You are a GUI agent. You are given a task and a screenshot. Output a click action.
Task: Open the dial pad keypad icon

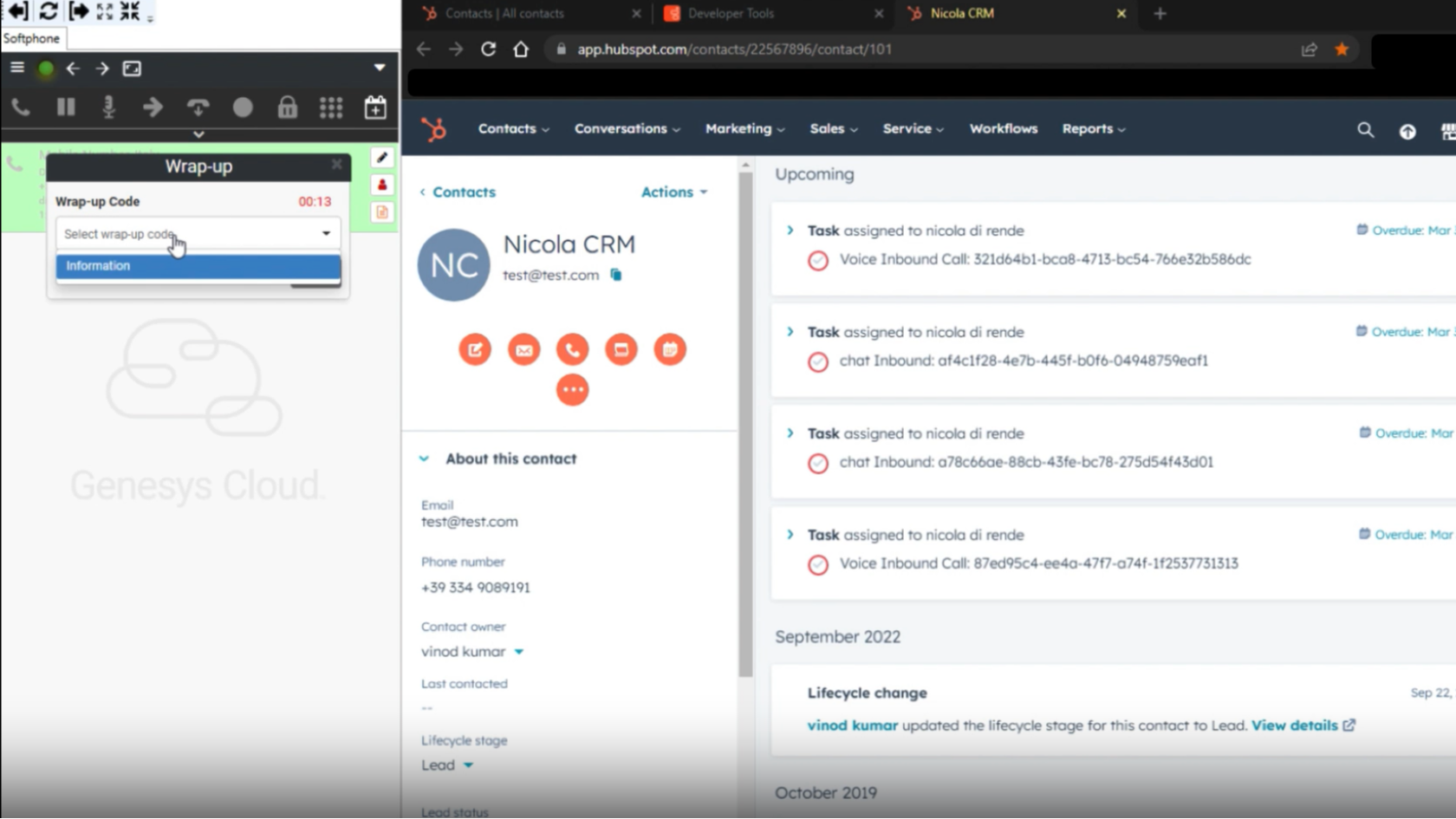(331, 107)
